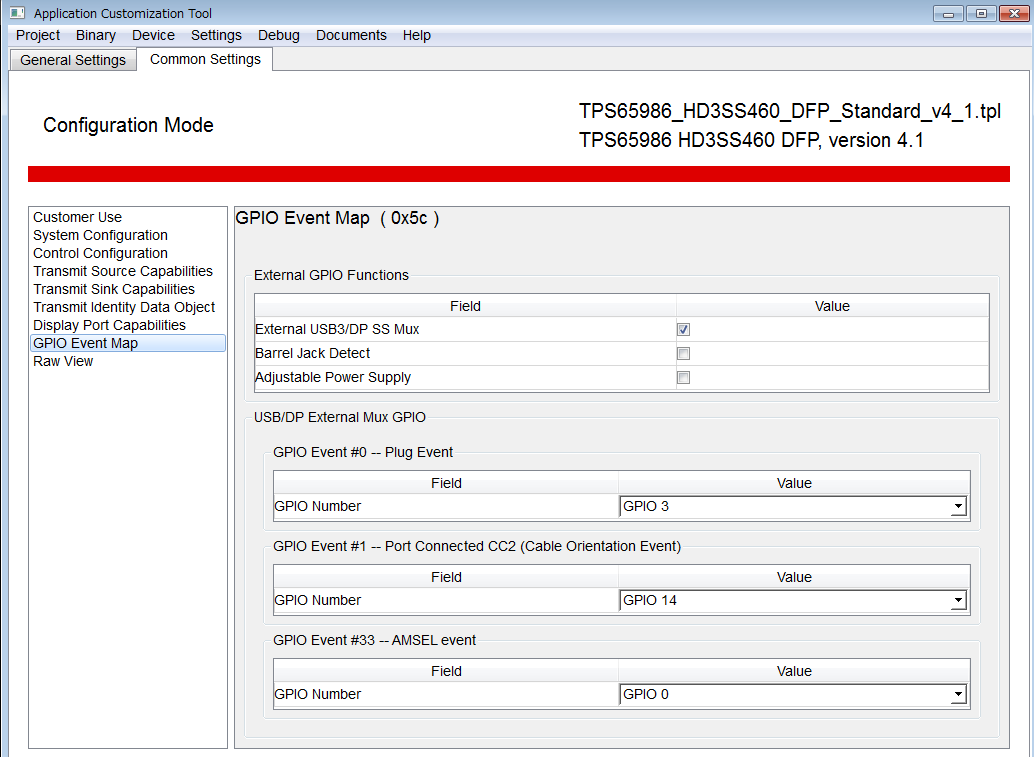Click the GPIO Event #33 -- AMSEL event label
The width and height of the screenshot is (1034, 757).
(x=374, y=640)
